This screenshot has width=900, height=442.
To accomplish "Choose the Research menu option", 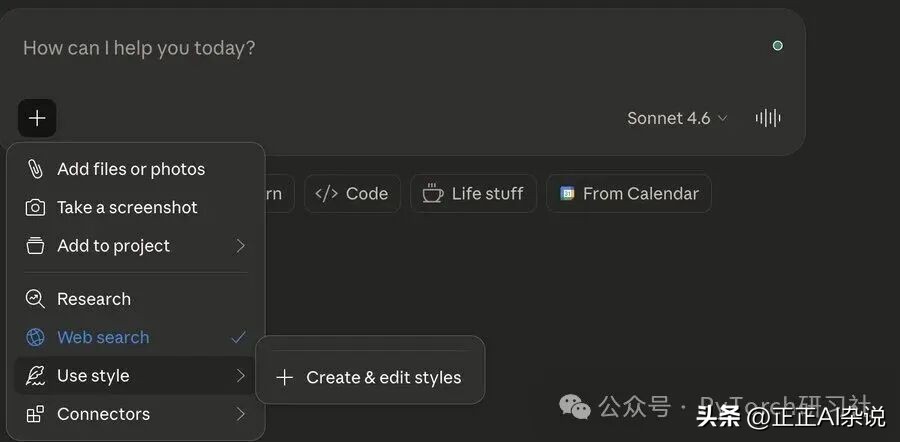I will [x=94, y=299].
